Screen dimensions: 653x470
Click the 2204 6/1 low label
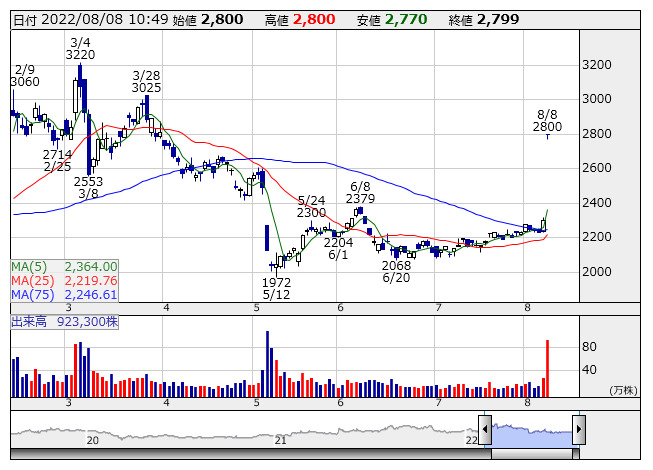(338, 249)
